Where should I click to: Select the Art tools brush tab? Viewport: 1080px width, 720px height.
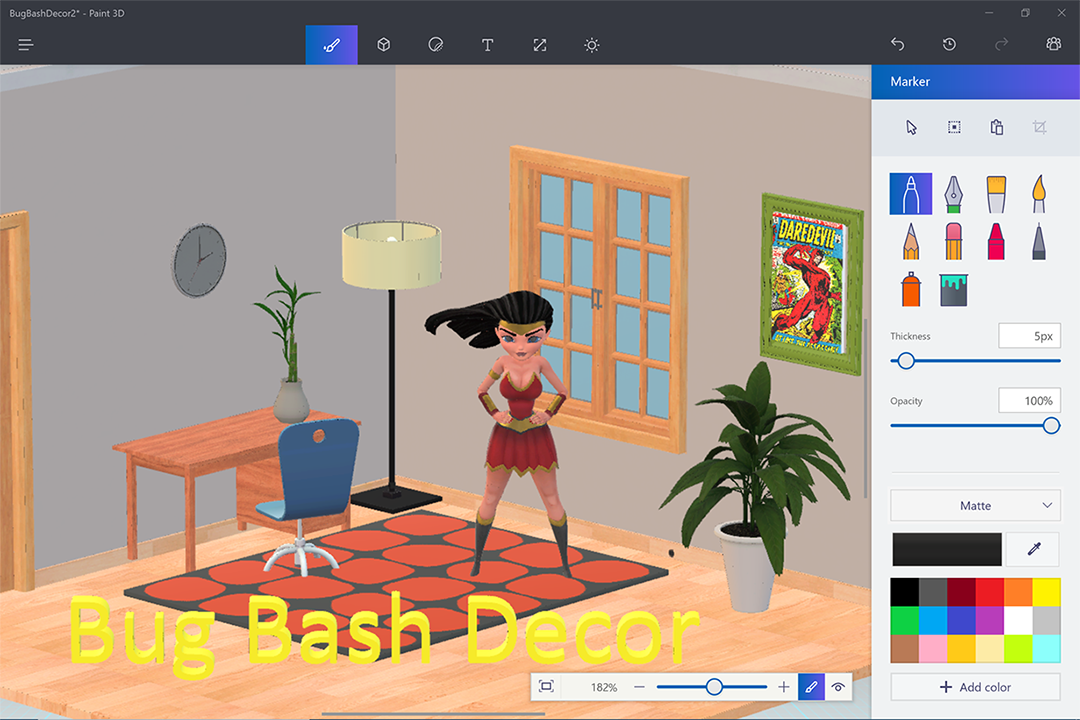[x=331, y=45]
